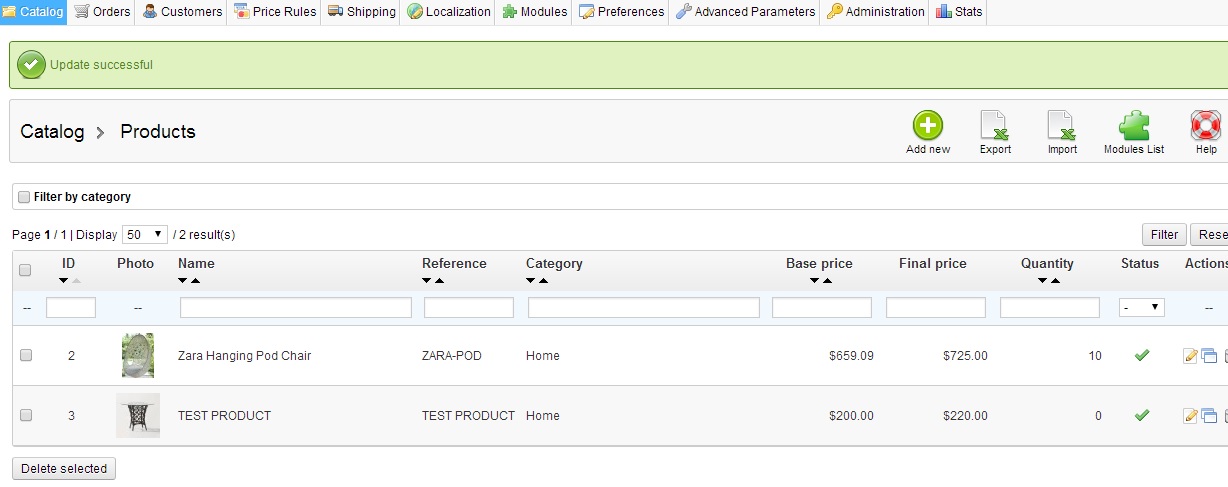Sort Category column ascending with the up arrow
This screenshot has width=1228, height=487.
[x=544, y=281]
